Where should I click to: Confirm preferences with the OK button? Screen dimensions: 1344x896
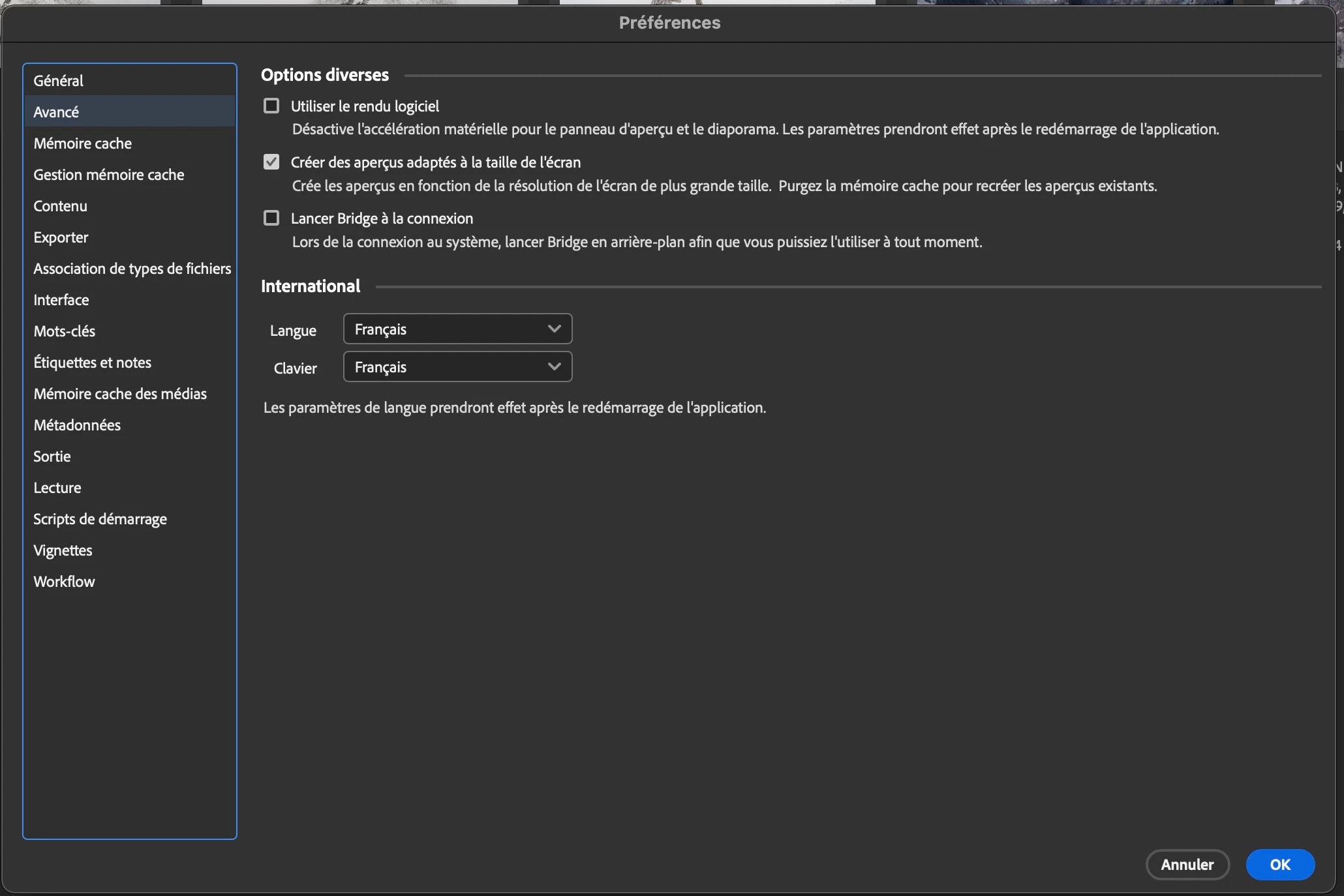click(x=1279, y=865)
